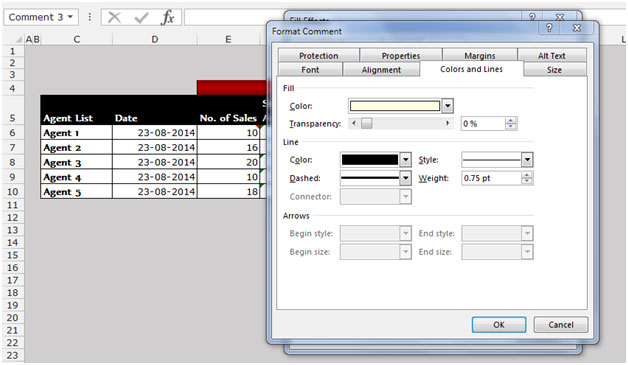
Task: Expand the Fill Color dropdown
Action: [x=447, y=106]
